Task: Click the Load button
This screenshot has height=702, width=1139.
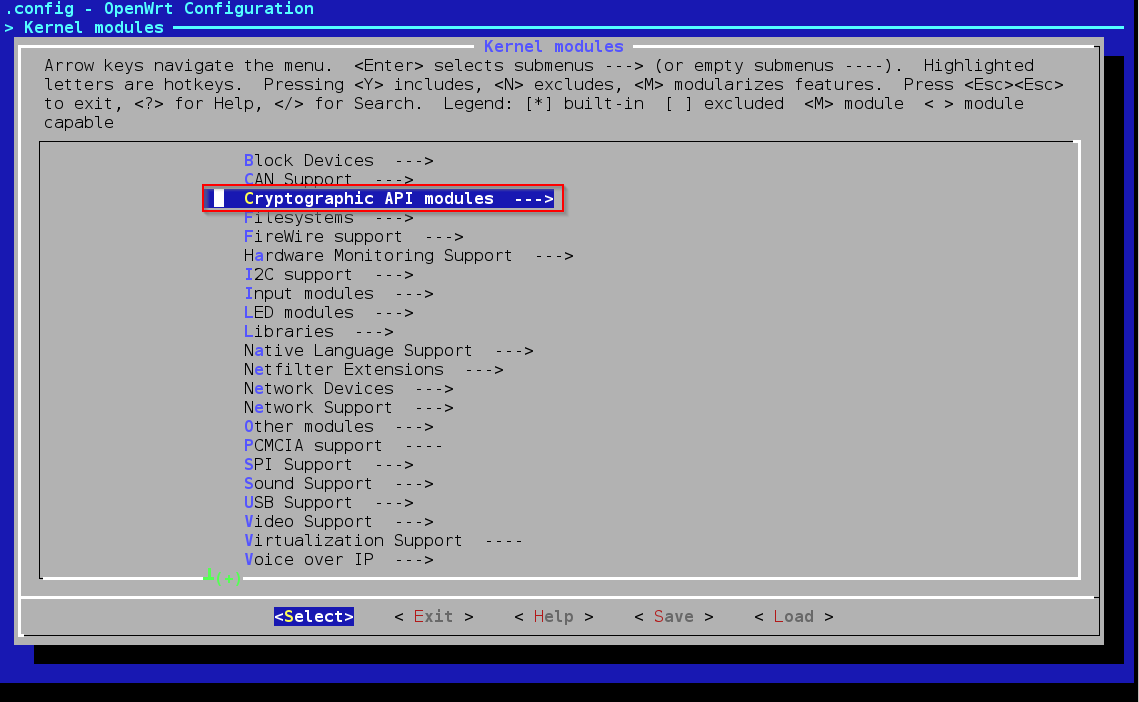Action: pyautogui.click(x=793, y=617)
